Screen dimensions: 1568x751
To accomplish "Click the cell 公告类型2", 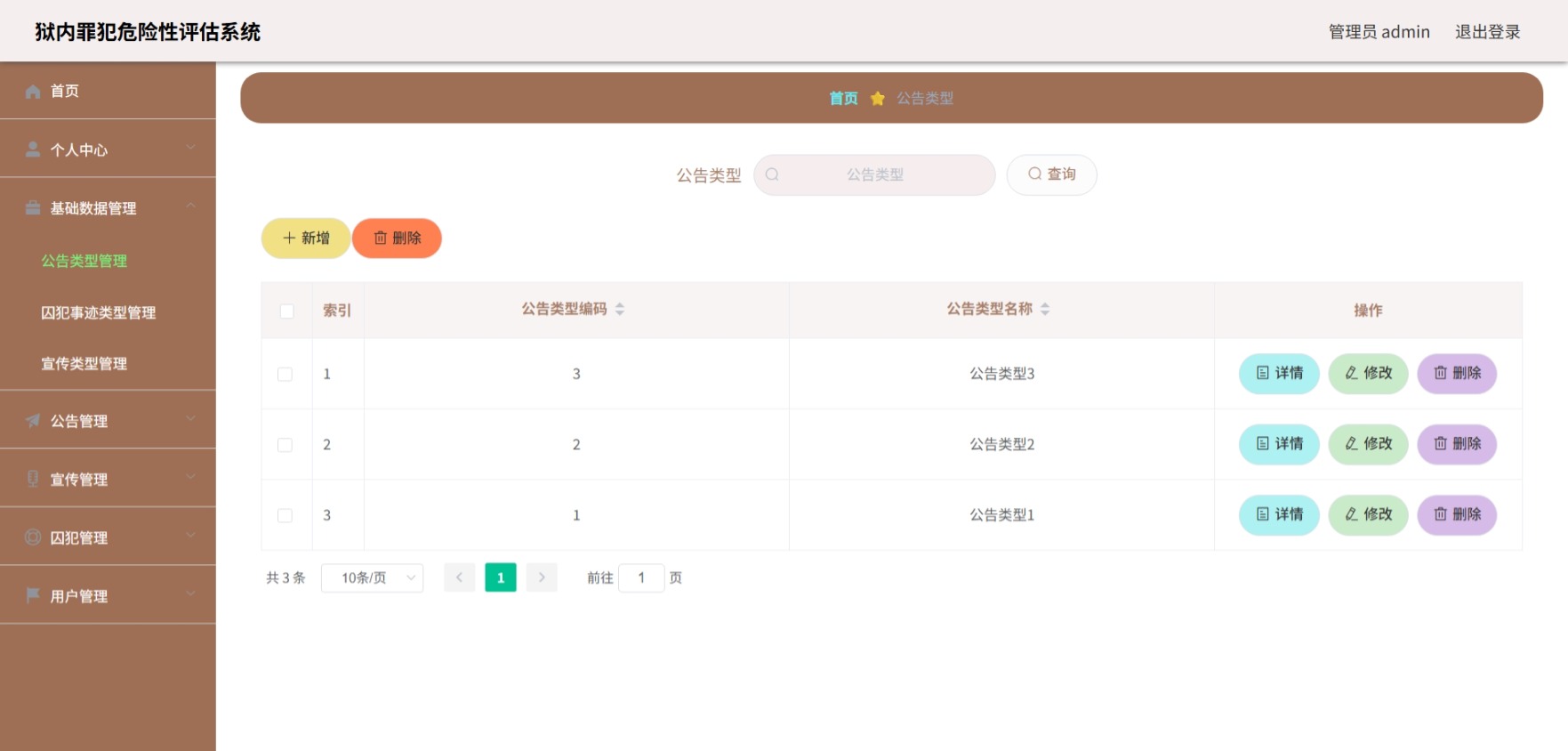I will (x=1001, y=444).
